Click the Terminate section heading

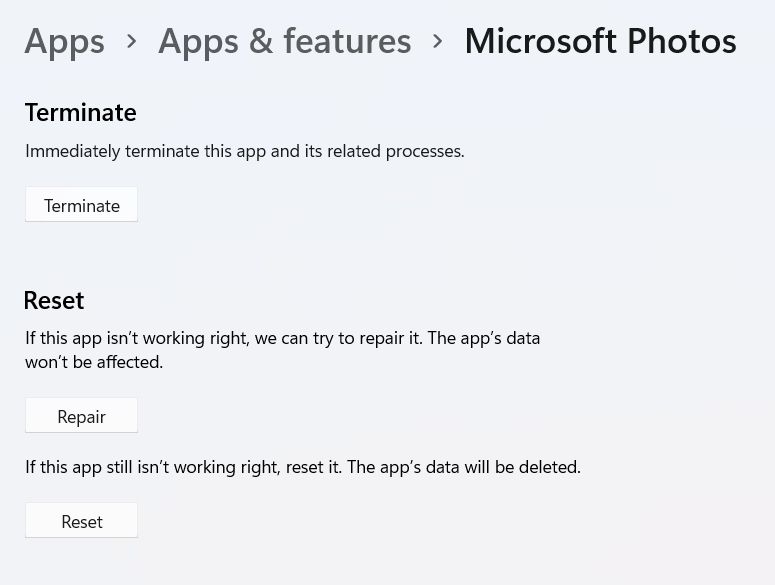pyautogui.click(x=80, y=112)
